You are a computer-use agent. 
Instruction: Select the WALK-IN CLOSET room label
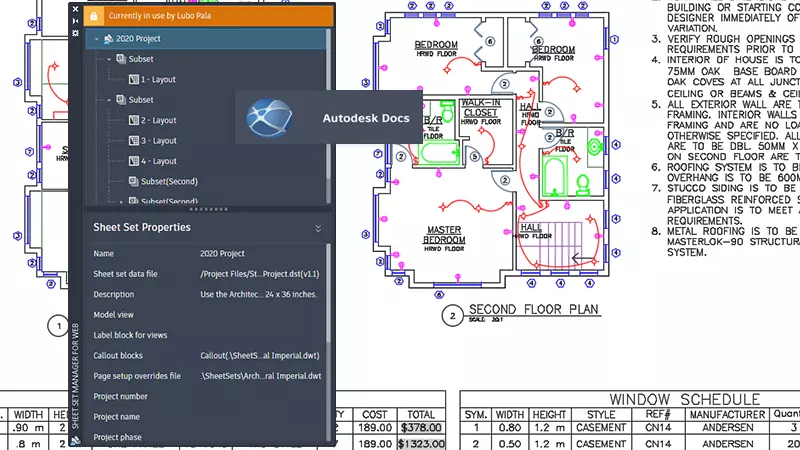point(481,108)
